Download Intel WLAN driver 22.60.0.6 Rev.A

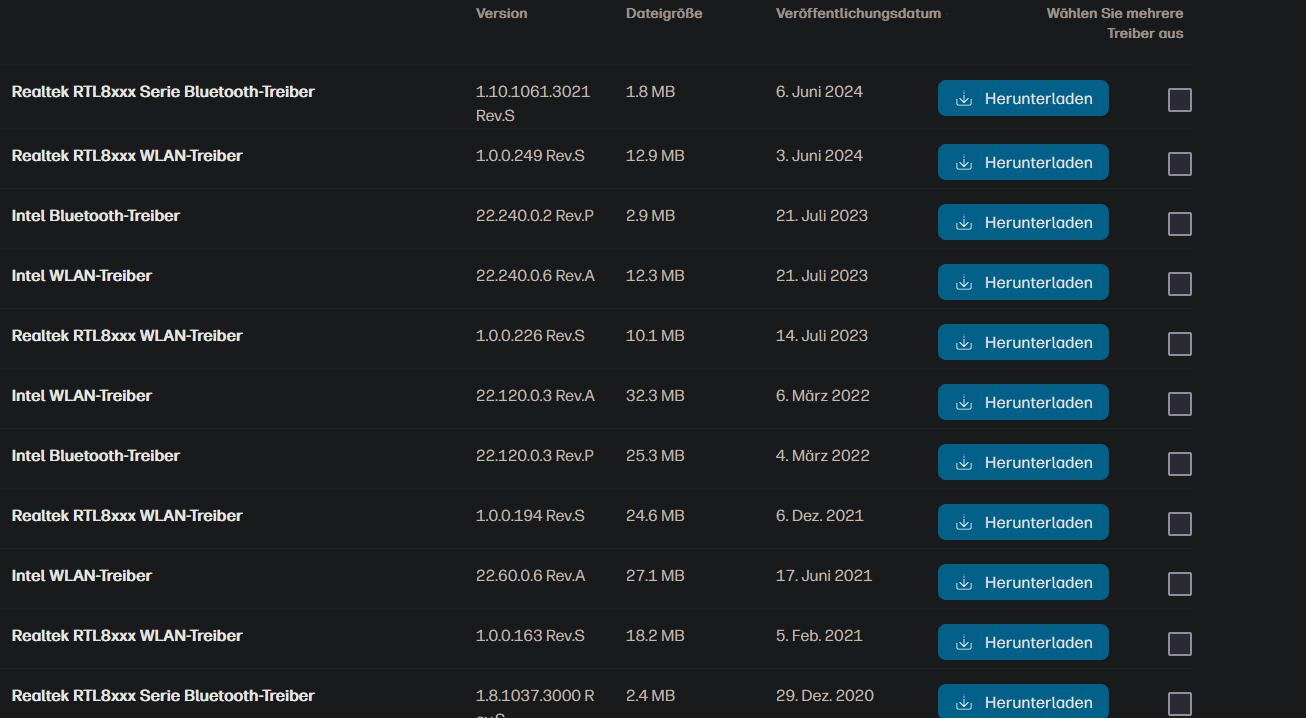click(1023, 582)
